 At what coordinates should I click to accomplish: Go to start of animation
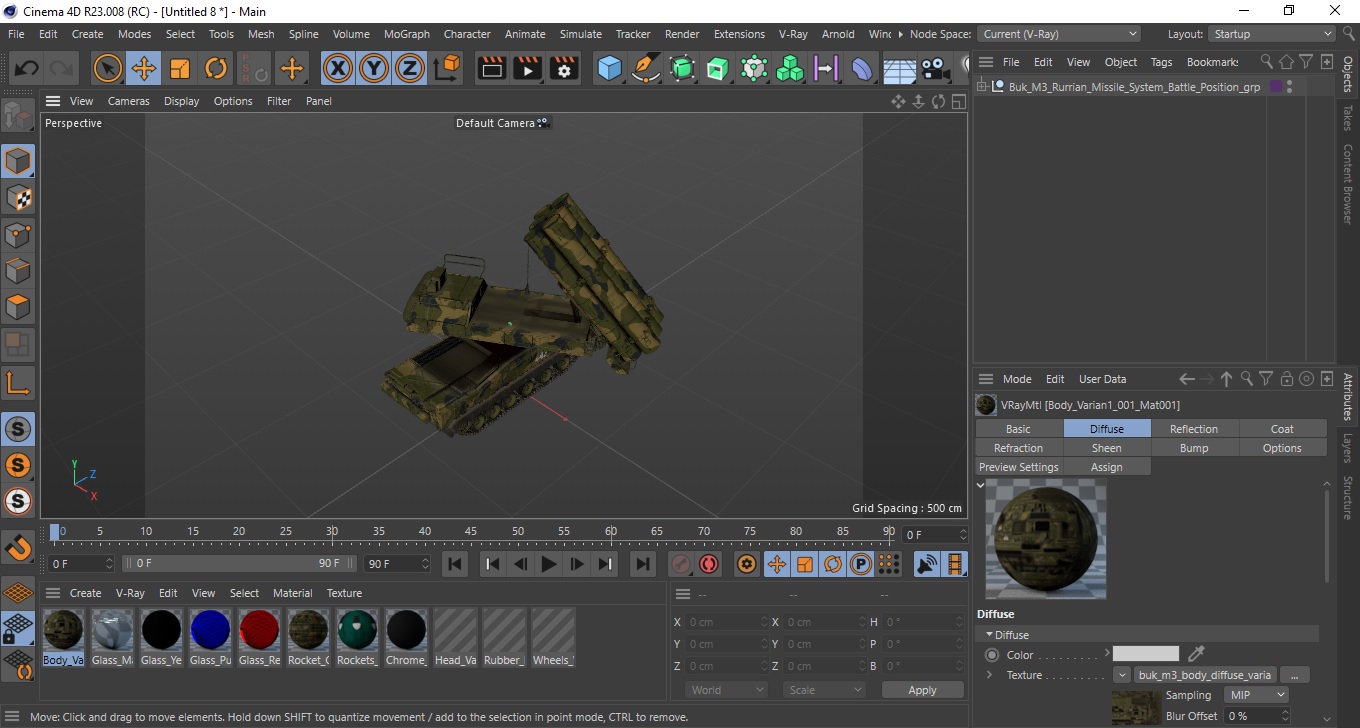click(x=455, y=564)
